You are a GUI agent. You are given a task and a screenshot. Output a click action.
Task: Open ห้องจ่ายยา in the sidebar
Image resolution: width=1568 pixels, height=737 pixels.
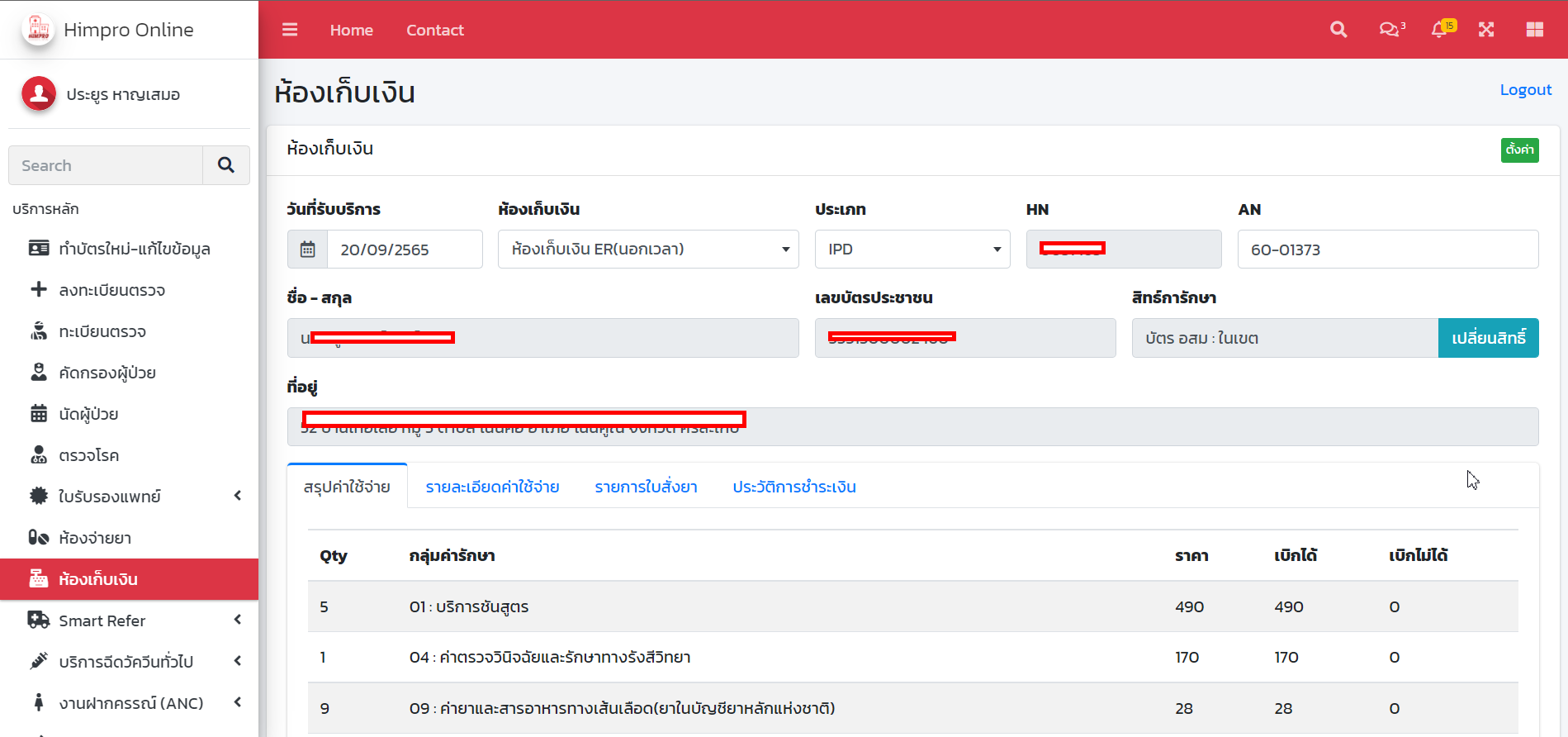pos(95,538)
